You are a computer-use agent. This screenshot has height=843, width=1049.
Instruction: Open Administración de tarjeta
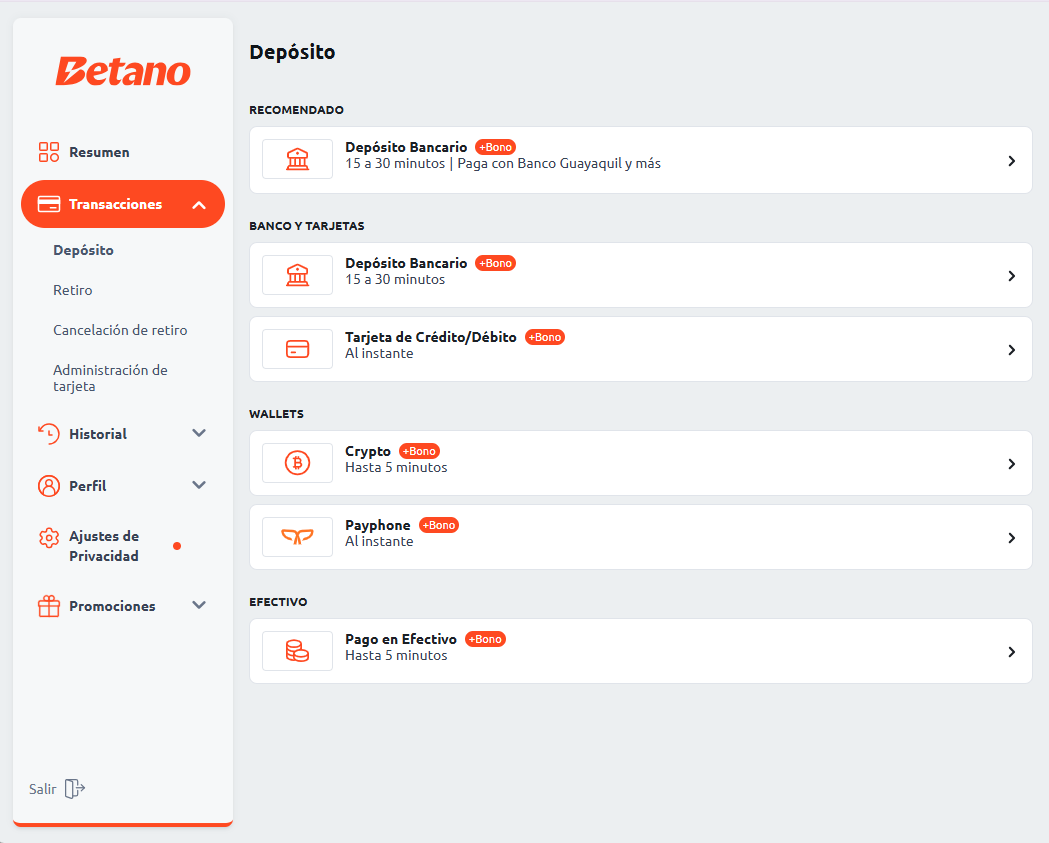pos(110,378)
